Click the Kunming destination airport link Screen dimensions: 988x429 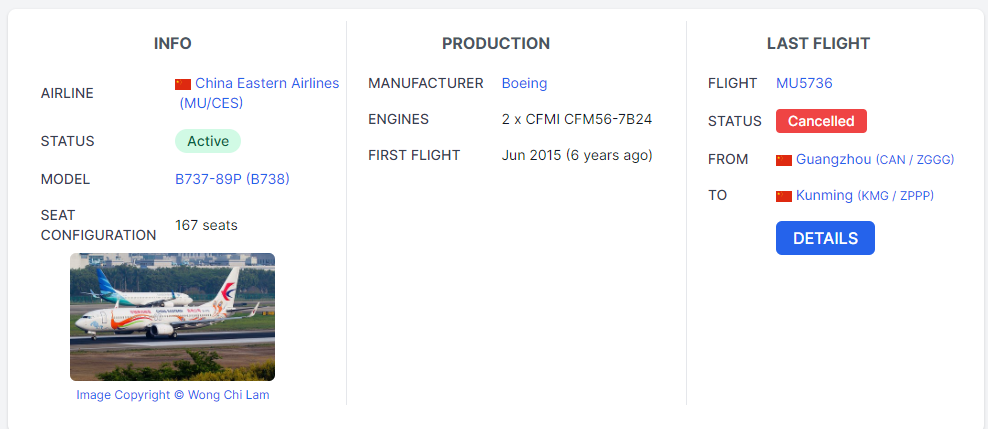point(824,195)
